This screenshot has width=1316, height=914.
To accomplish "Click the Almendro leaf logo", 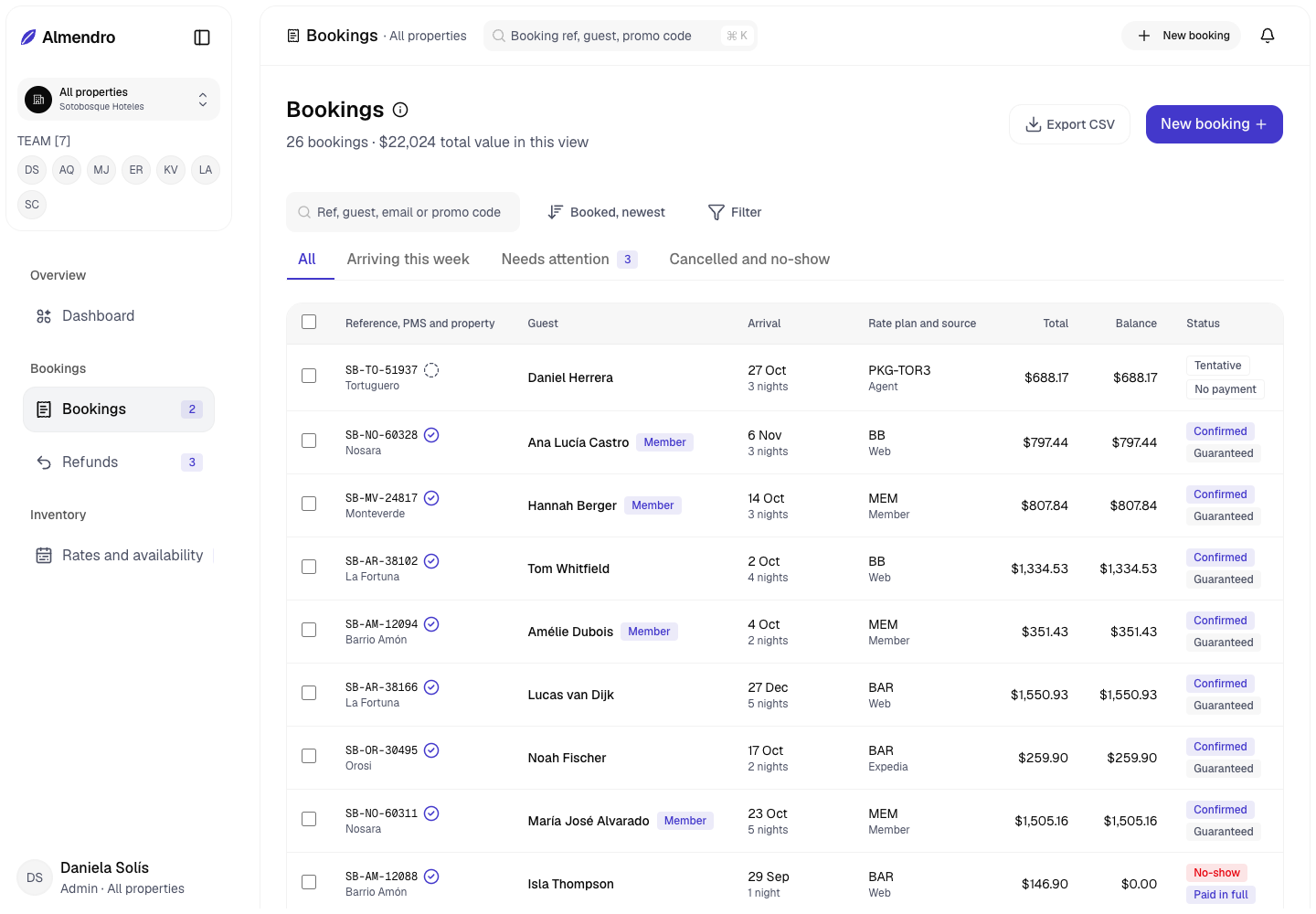I will (x=28, y=37).
